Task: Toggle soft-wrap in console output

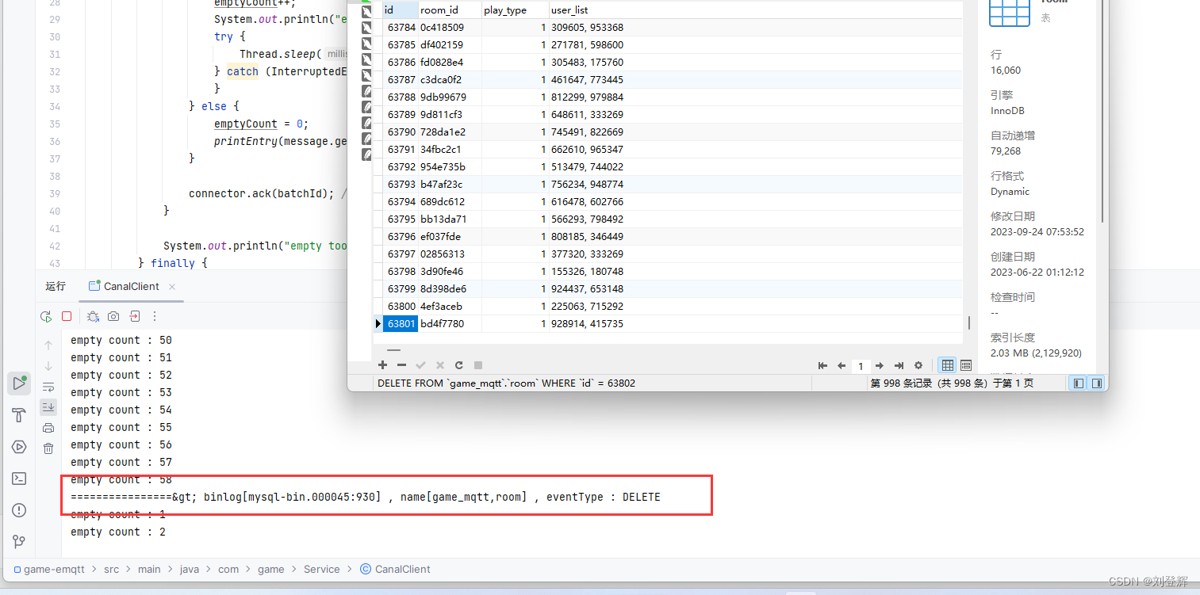Action: pyautogui.click(x=48, y=386)
